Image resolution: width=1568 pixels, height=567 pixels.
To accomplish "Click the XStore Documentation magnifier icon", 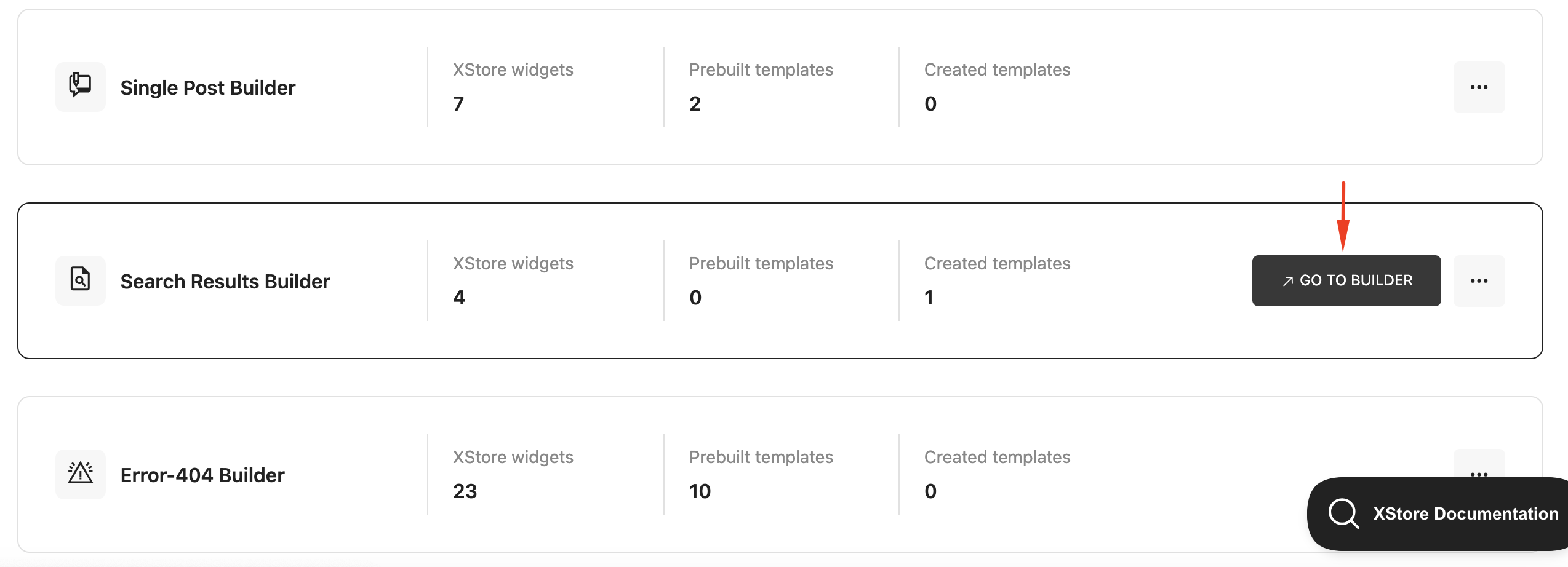I will click(1343, 513).
